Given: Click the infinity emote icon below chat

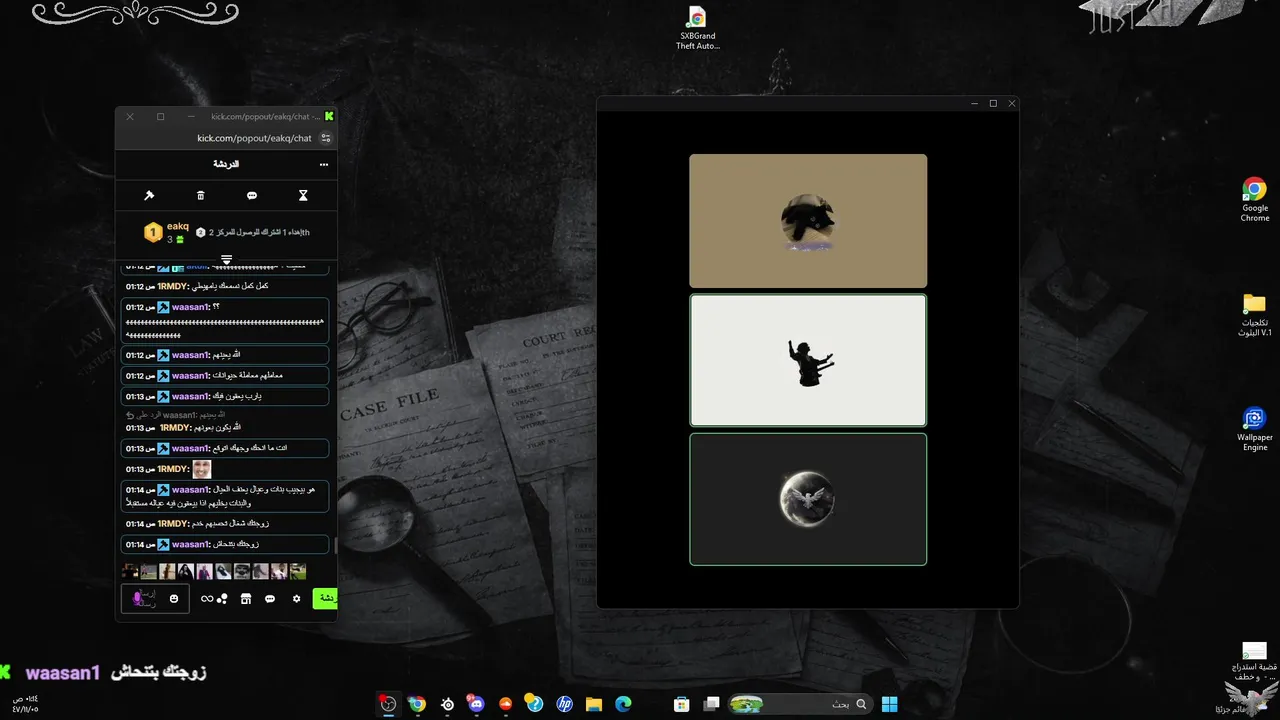Looking at the screenshot, I should [207, 599].
